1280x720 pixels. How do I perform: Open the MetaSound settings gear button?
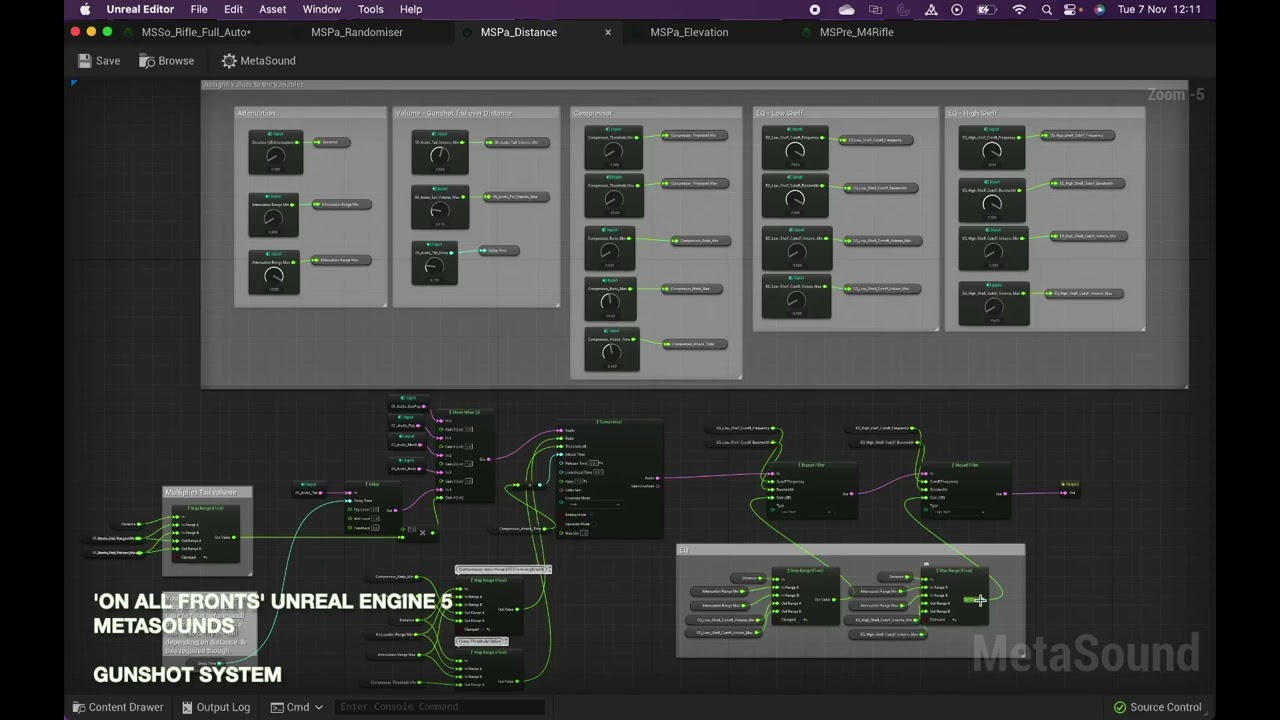pyautogui.click(x=258, y=61)
